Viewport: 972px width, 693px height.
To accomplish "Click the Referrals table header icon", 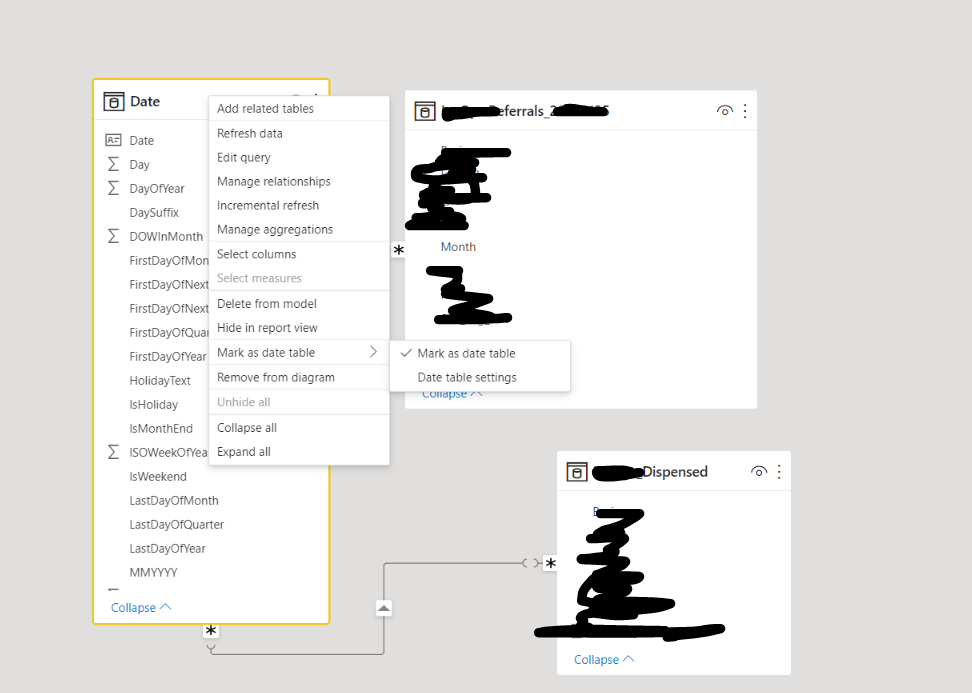I will 425,112.
